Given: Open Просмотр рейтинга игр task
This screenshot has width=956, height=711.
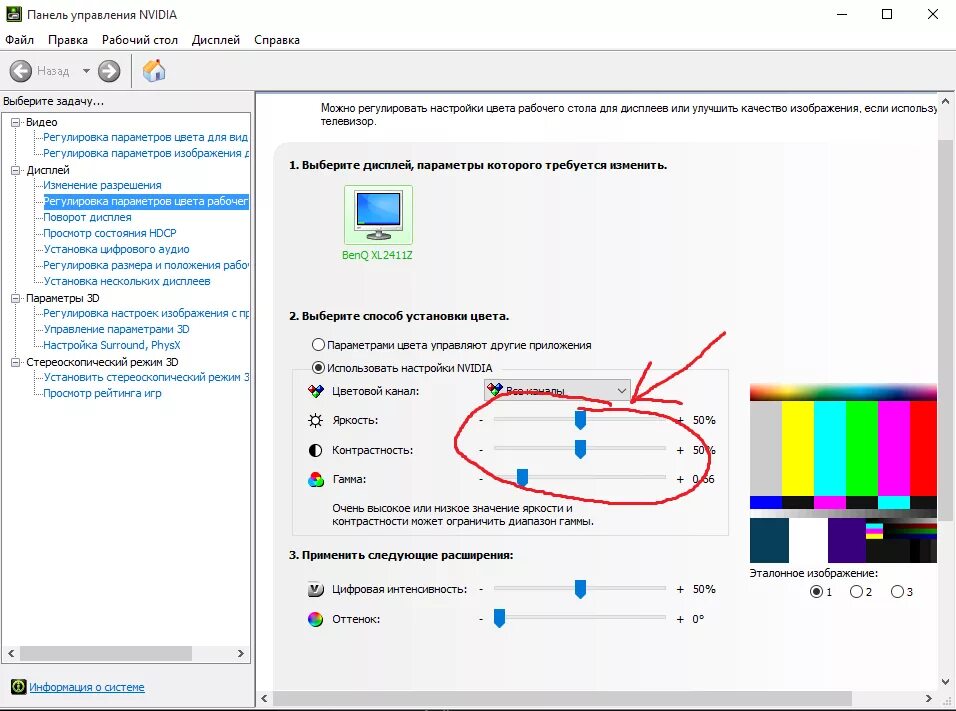Looking at the screenshot, I should 102,393.
